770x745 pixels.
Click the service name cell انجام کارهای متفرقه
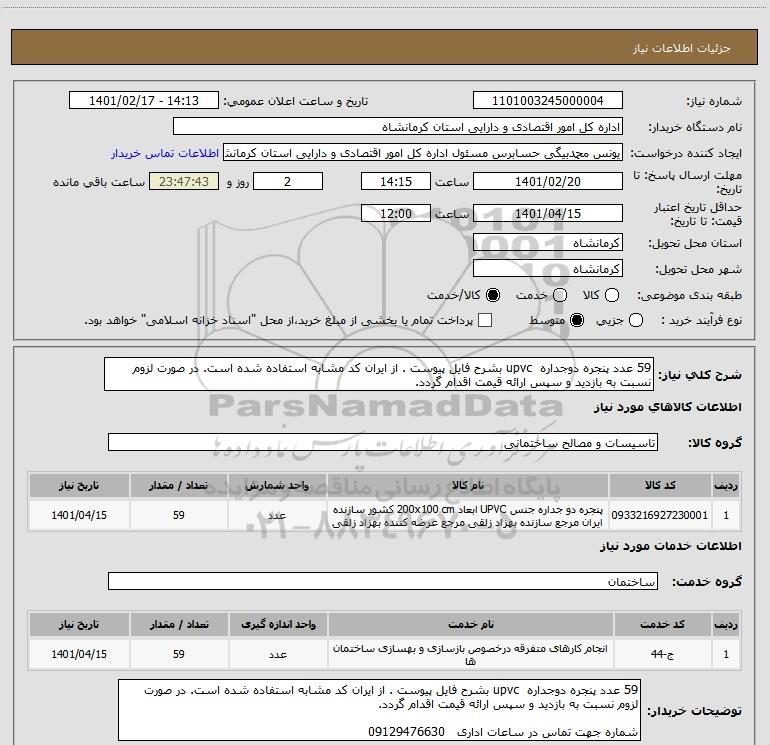tap(470, 654)
